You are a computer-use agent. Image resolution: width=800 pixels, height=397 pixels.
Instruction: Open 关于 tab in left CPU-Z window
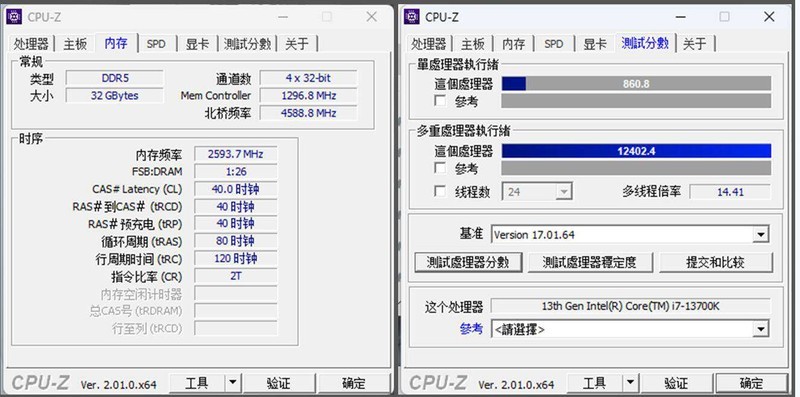click(x=297, y=44)
